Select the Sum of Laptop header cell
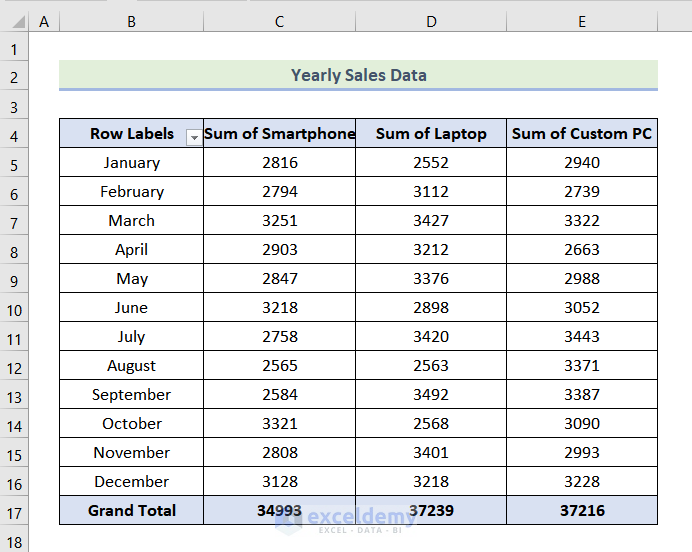692x552 pixels. click(431, 134)
